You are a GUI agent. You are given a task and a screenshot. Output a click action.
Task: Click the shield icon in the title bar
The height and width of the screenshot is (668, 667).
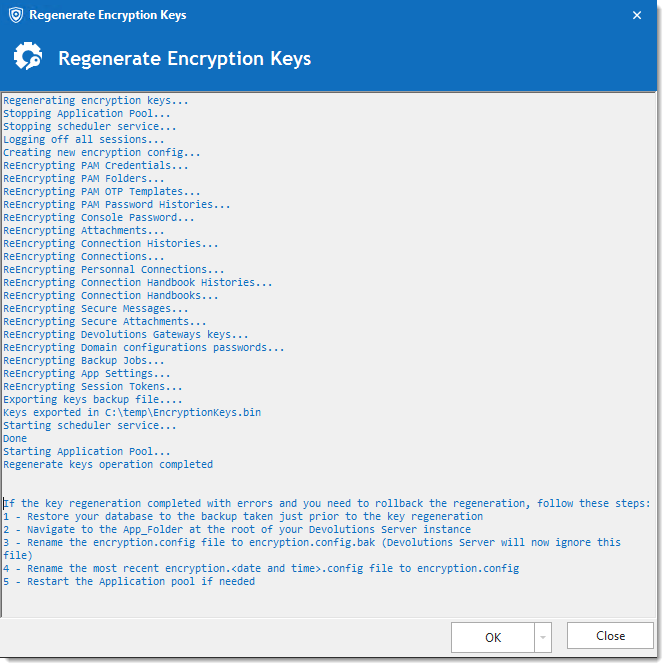point(15,16)
